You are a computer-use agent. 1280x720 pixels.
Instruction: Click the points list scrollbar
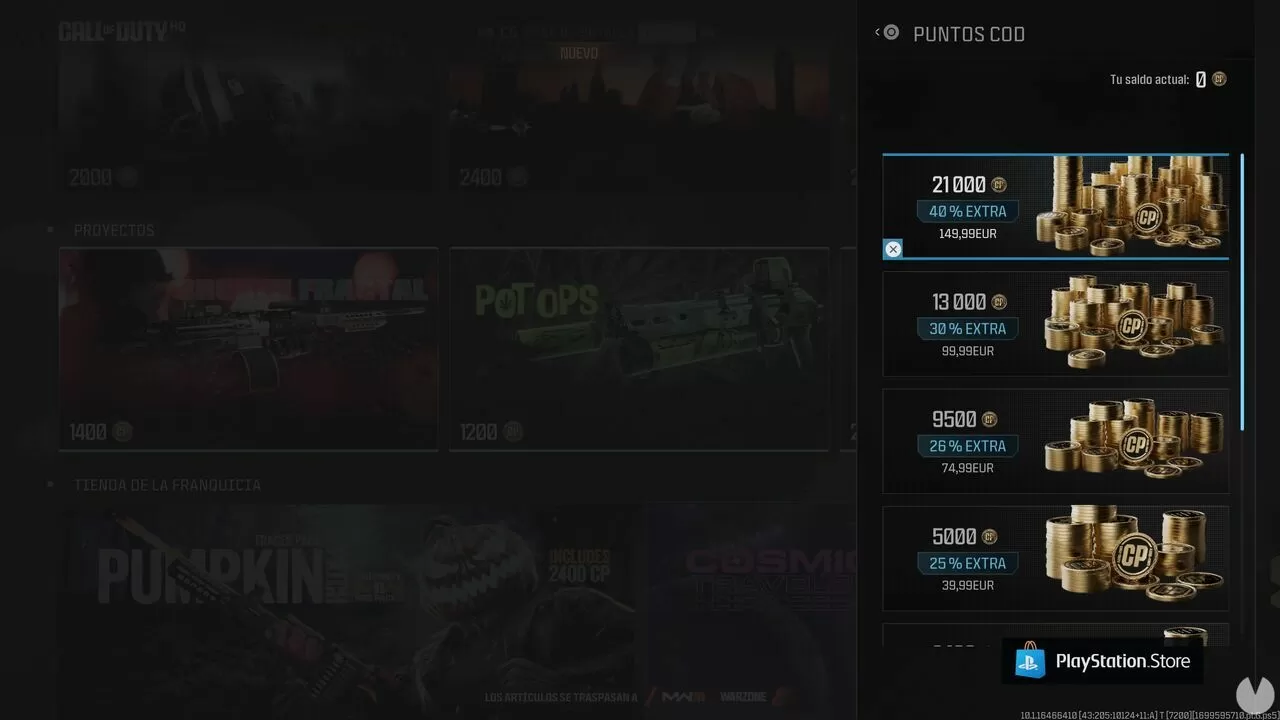point(1242,290)
